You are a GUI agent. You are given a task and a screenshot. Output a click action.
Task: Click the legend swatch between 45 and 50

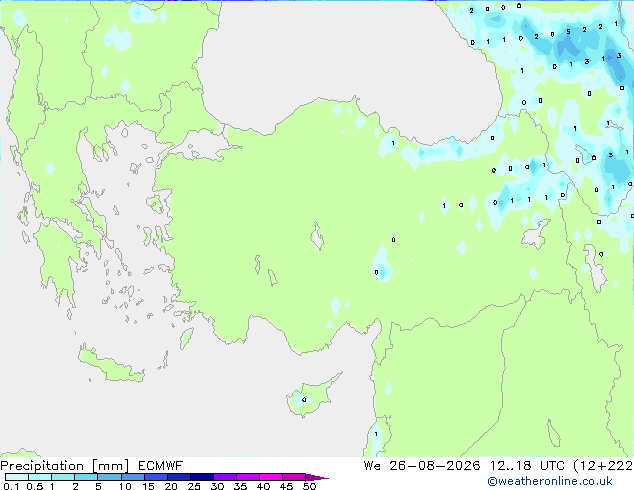click(x=294, y=477)
